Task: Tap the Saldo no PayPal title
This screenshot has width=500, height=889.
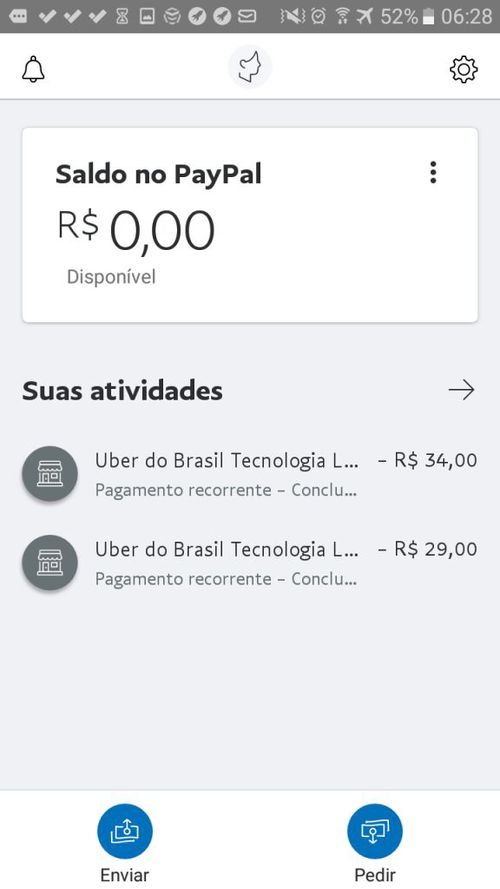Action: click(159, 175)
